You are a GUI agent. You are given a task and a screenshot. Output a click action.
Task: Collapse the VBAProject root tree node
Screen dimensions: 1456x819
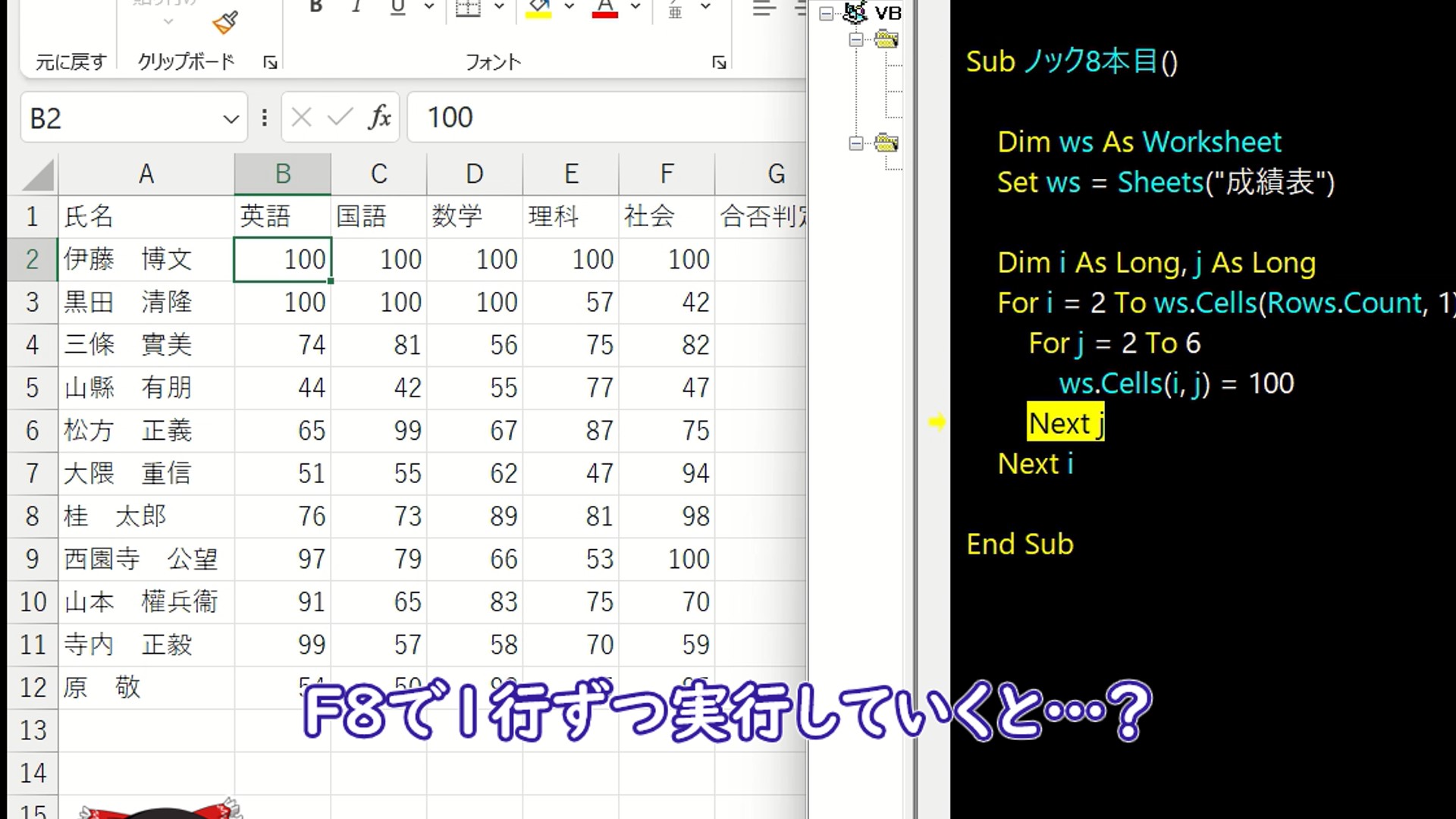click(x=827, y=14)
